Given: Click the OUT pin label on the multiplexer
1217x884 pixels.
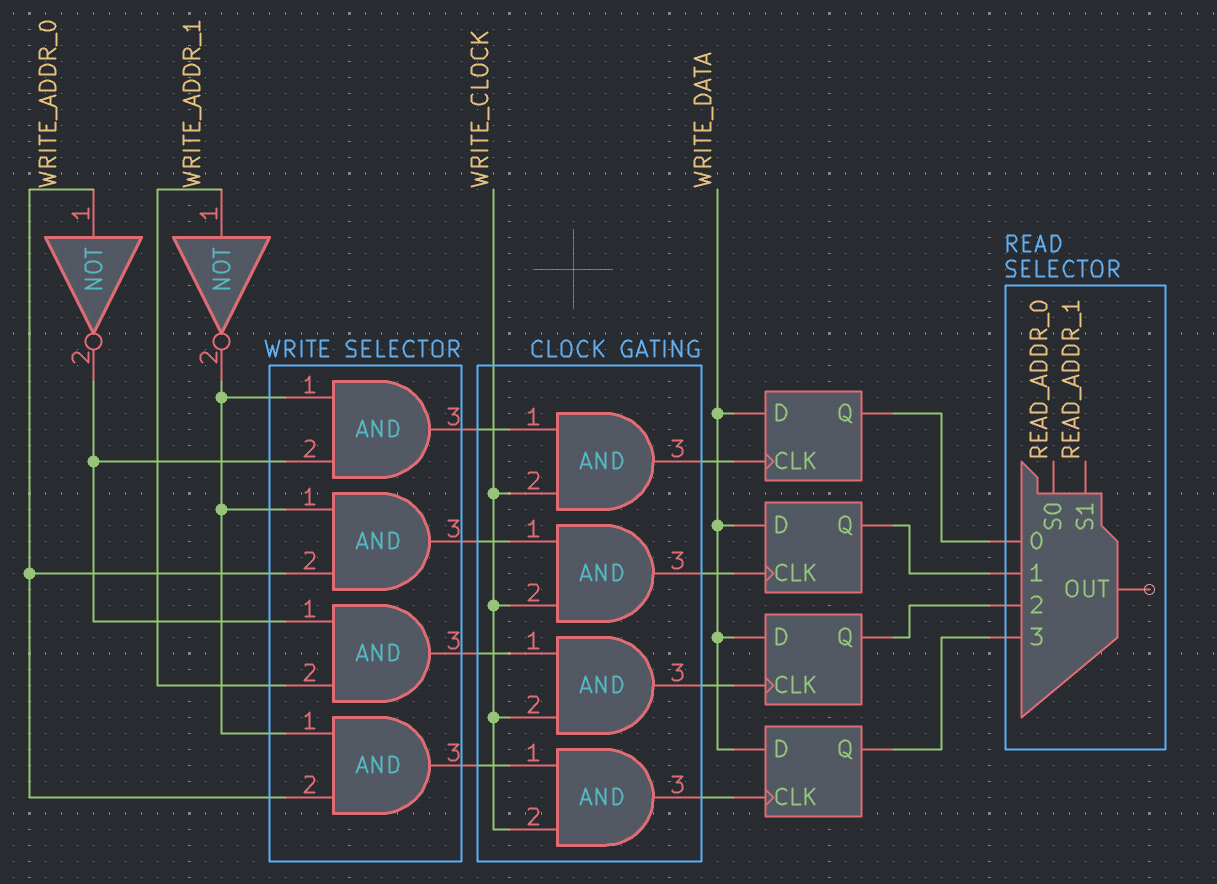Looking at the screenshot, I should click(1088, 589).
